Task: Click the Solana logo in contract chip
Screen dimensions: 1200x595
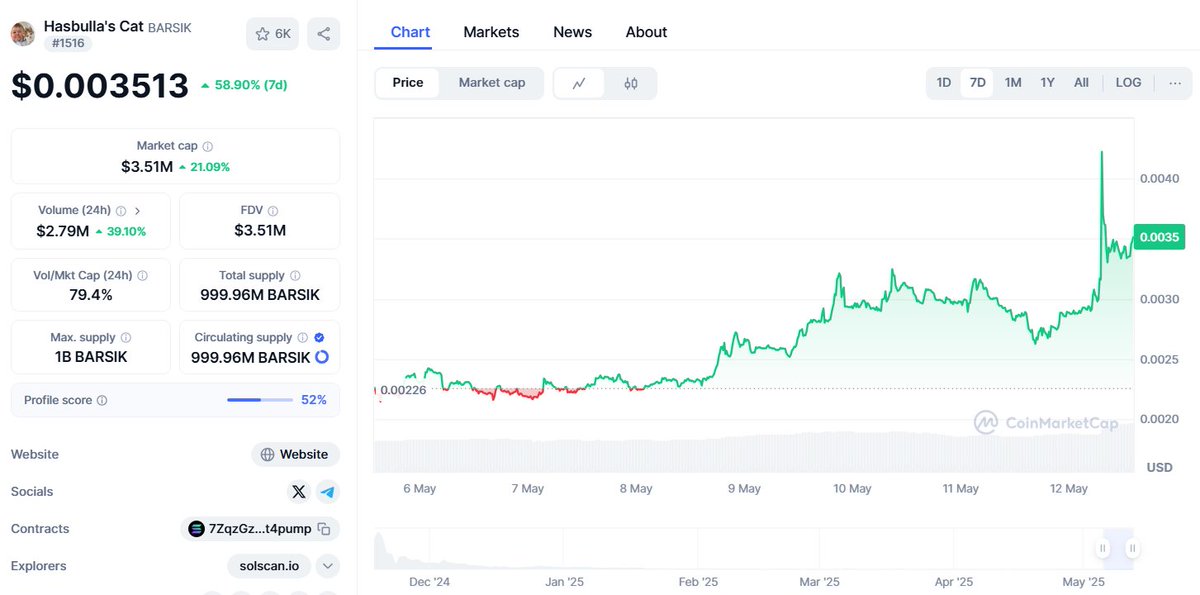Action: 196,529
